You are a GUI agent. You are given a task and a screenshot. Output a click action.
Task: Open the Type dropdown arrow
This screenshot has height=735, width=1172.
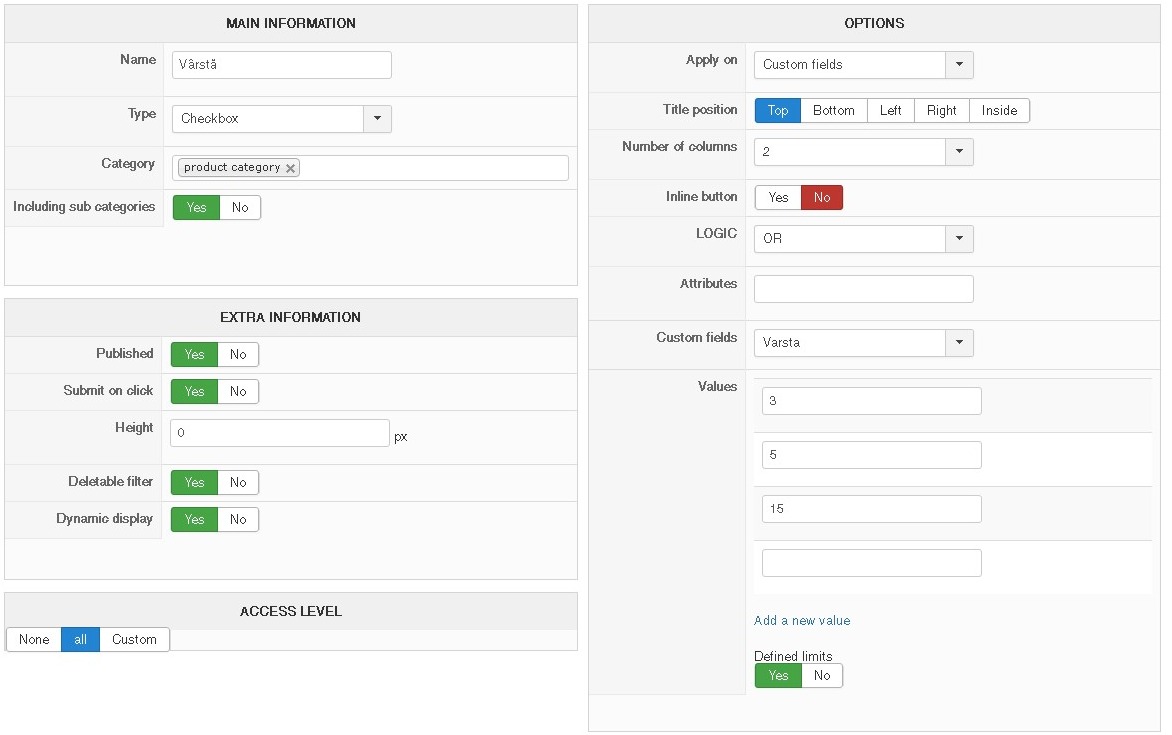(x=377, y=118)
